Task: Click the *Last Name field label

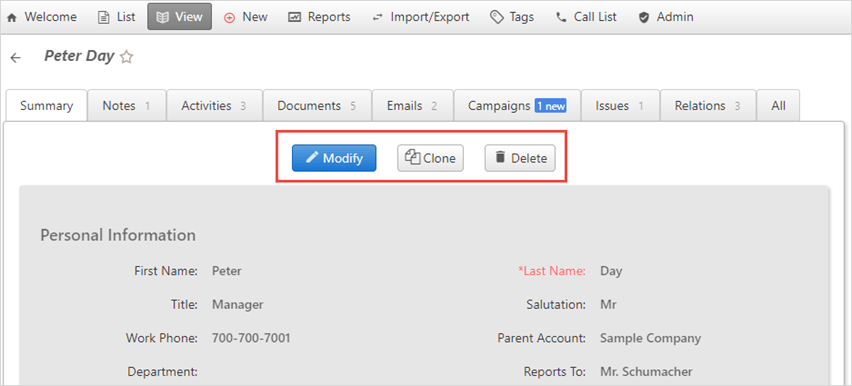Action: 552,271
